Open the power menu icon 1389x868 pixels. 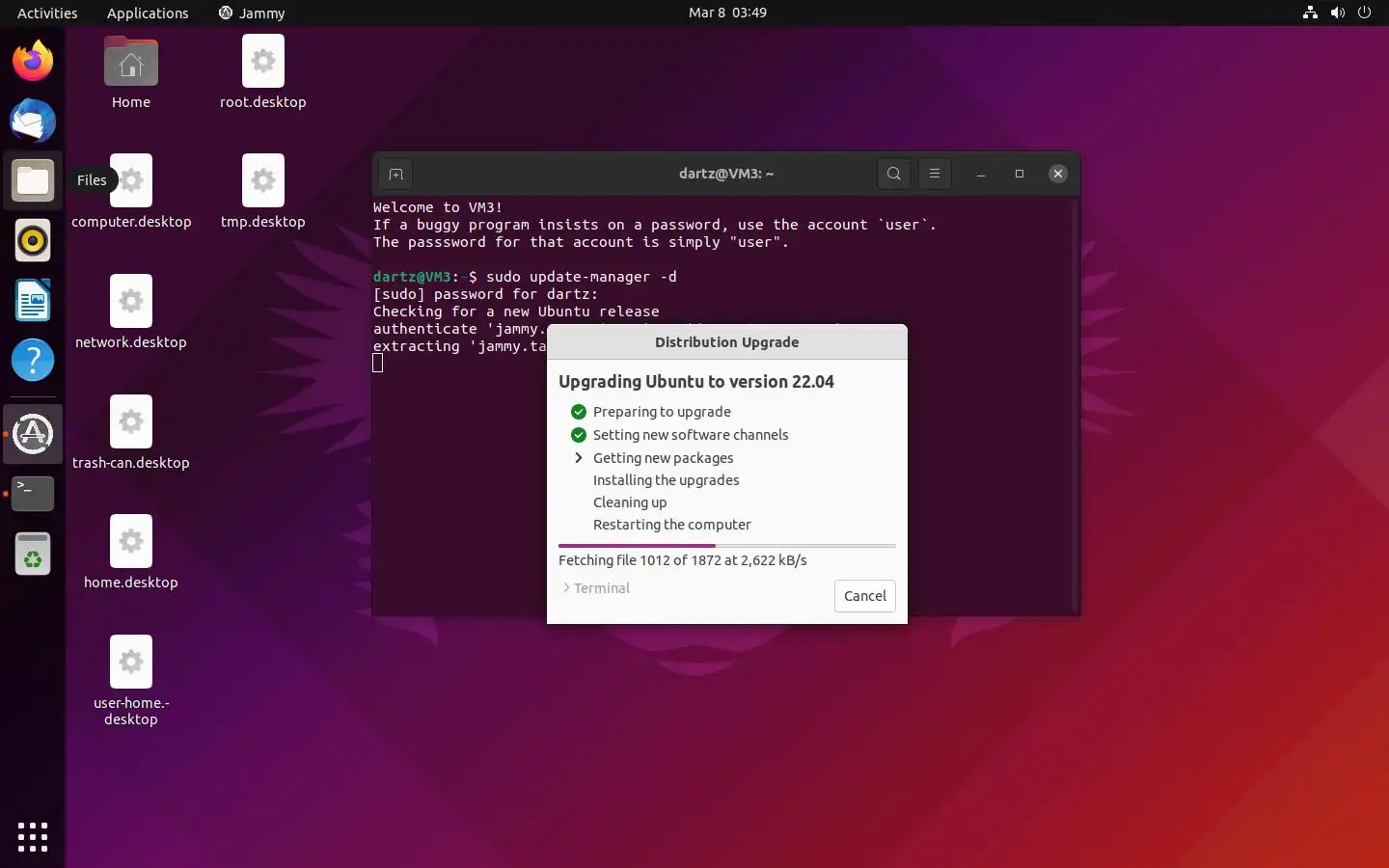click(1364, 13)
